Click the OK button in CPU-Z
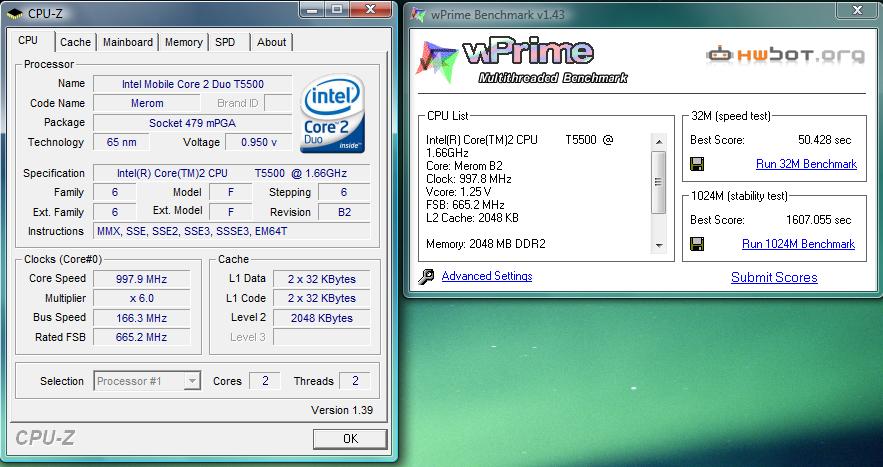The height and width of the screenshot is (467, 883). (x=350, y=439)
